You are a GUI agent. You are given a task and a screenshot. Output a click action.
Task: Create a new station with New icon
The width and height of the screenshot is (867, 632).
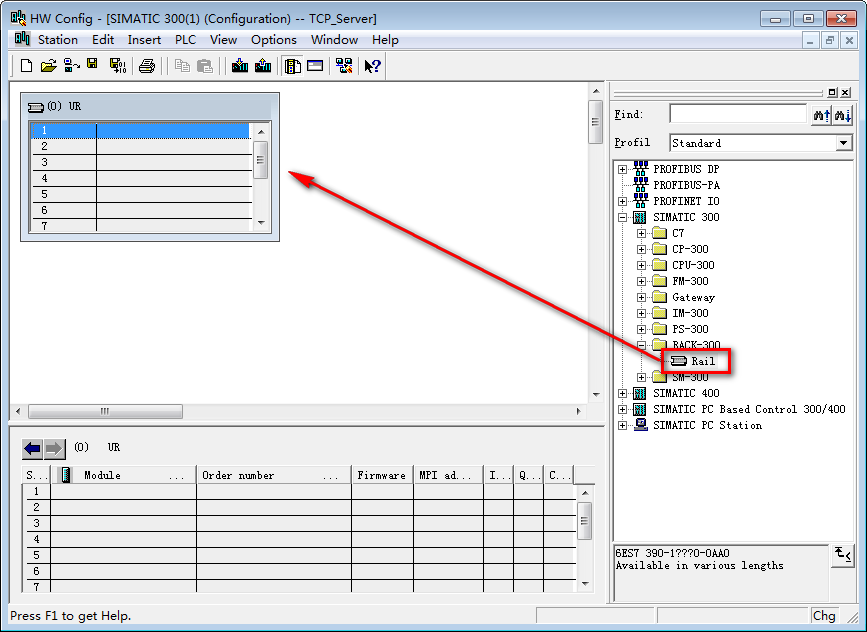coord(26,66)
